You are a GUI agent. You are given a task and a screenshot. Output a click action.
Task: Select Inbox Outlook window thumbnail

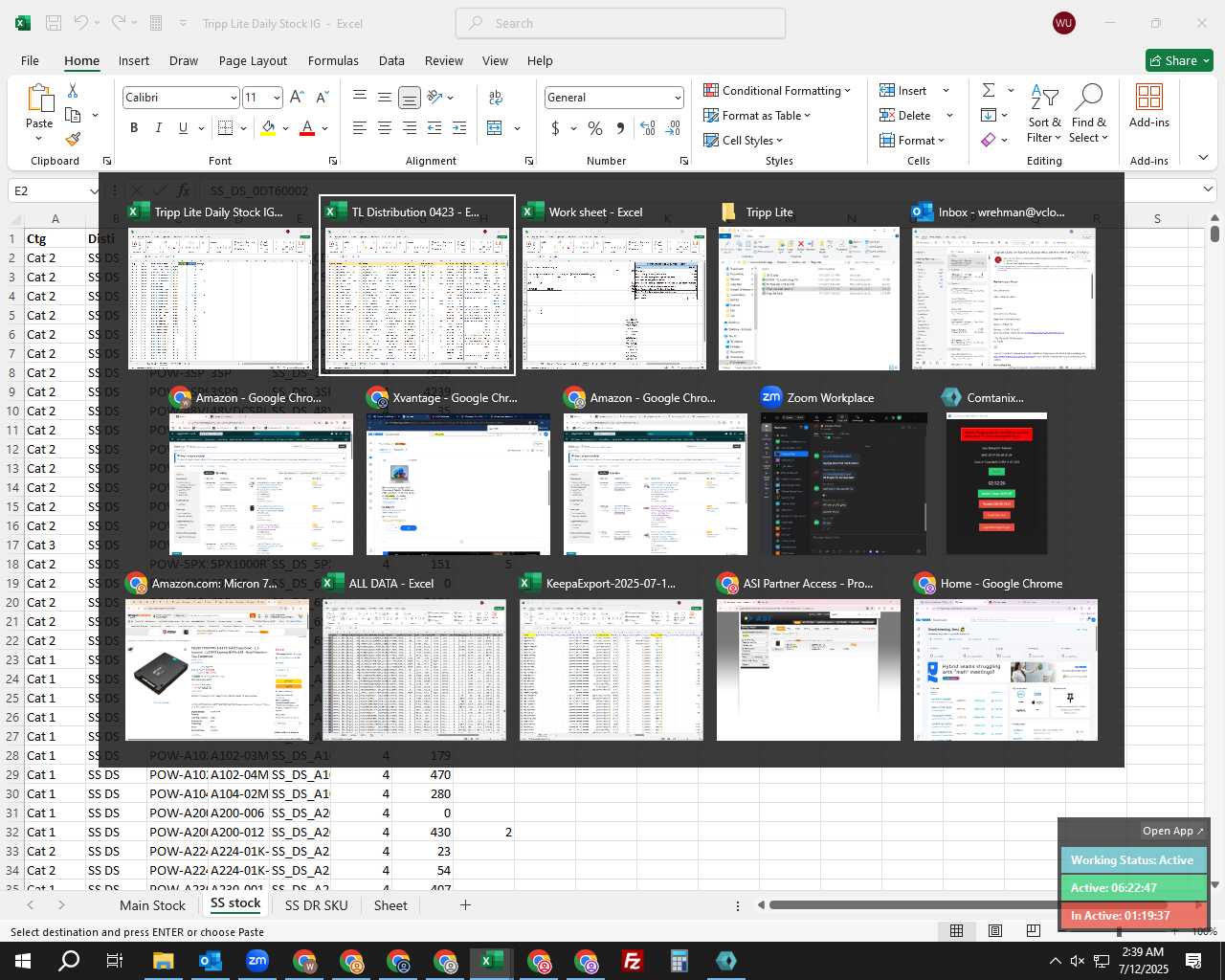pos(1004,286)
